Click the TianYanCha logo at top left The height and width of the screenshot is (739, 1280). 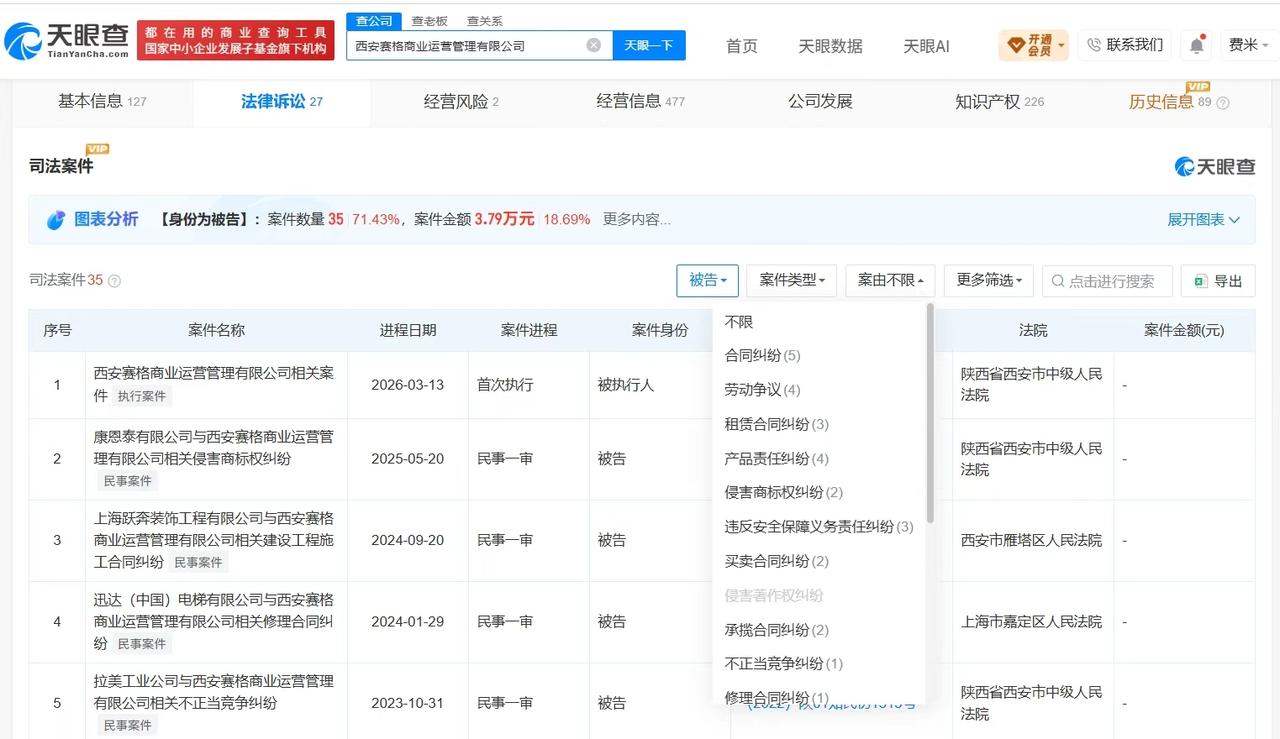pyautogui.click(x=66, y=41)
